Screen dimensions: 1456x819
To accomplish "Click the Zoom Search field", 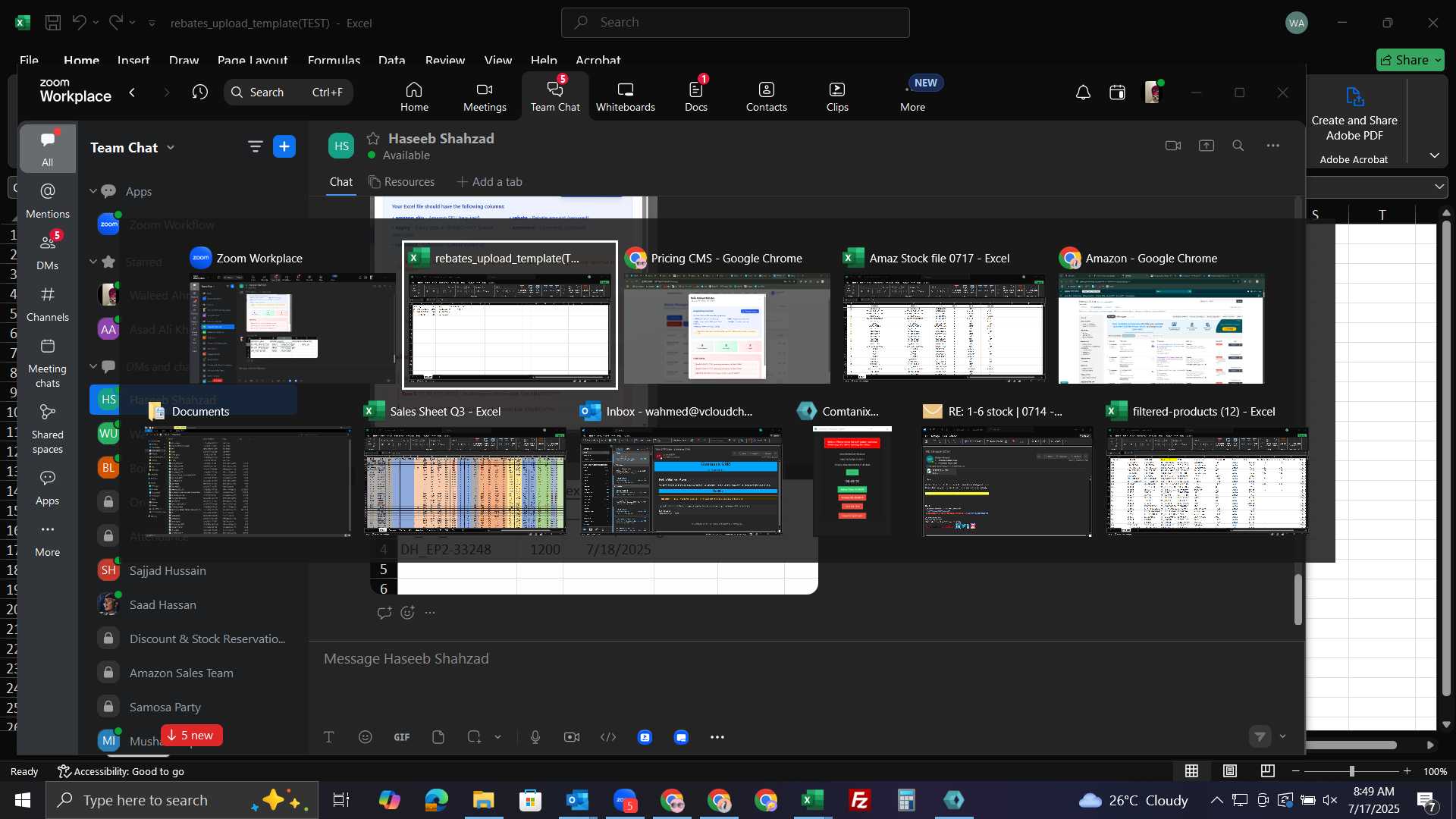I will click(288, 92).
